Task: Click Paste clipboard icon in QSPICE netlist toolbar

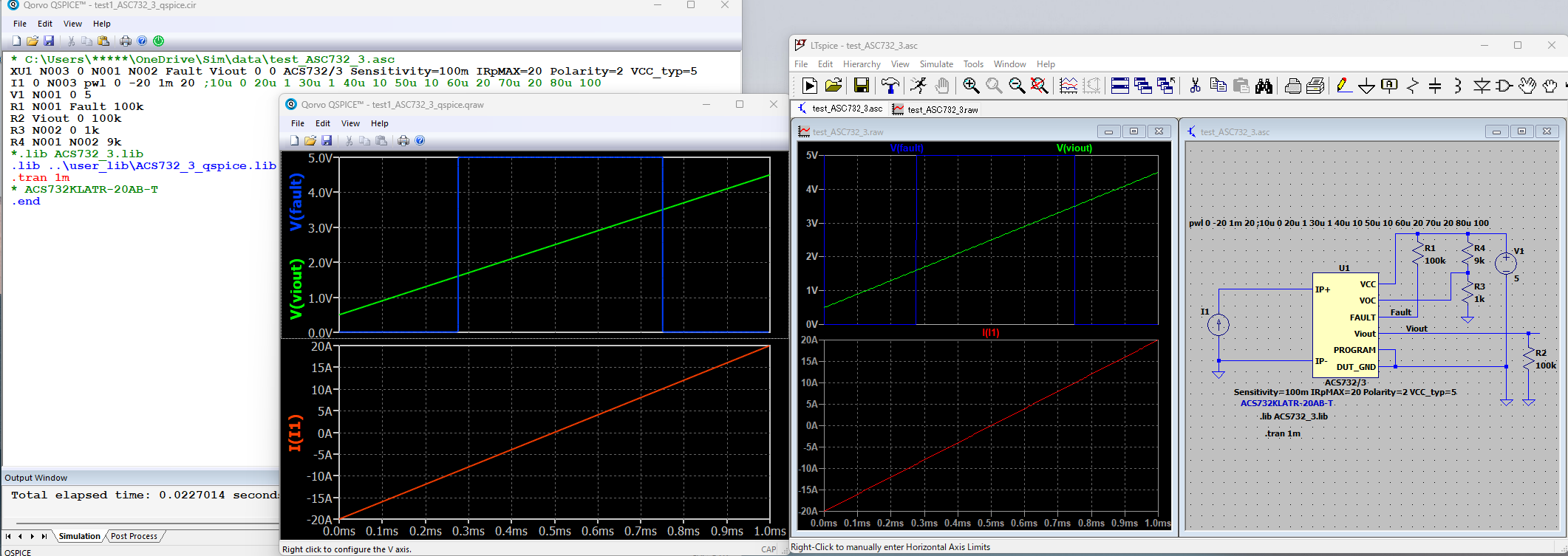Action: (103, 41)
